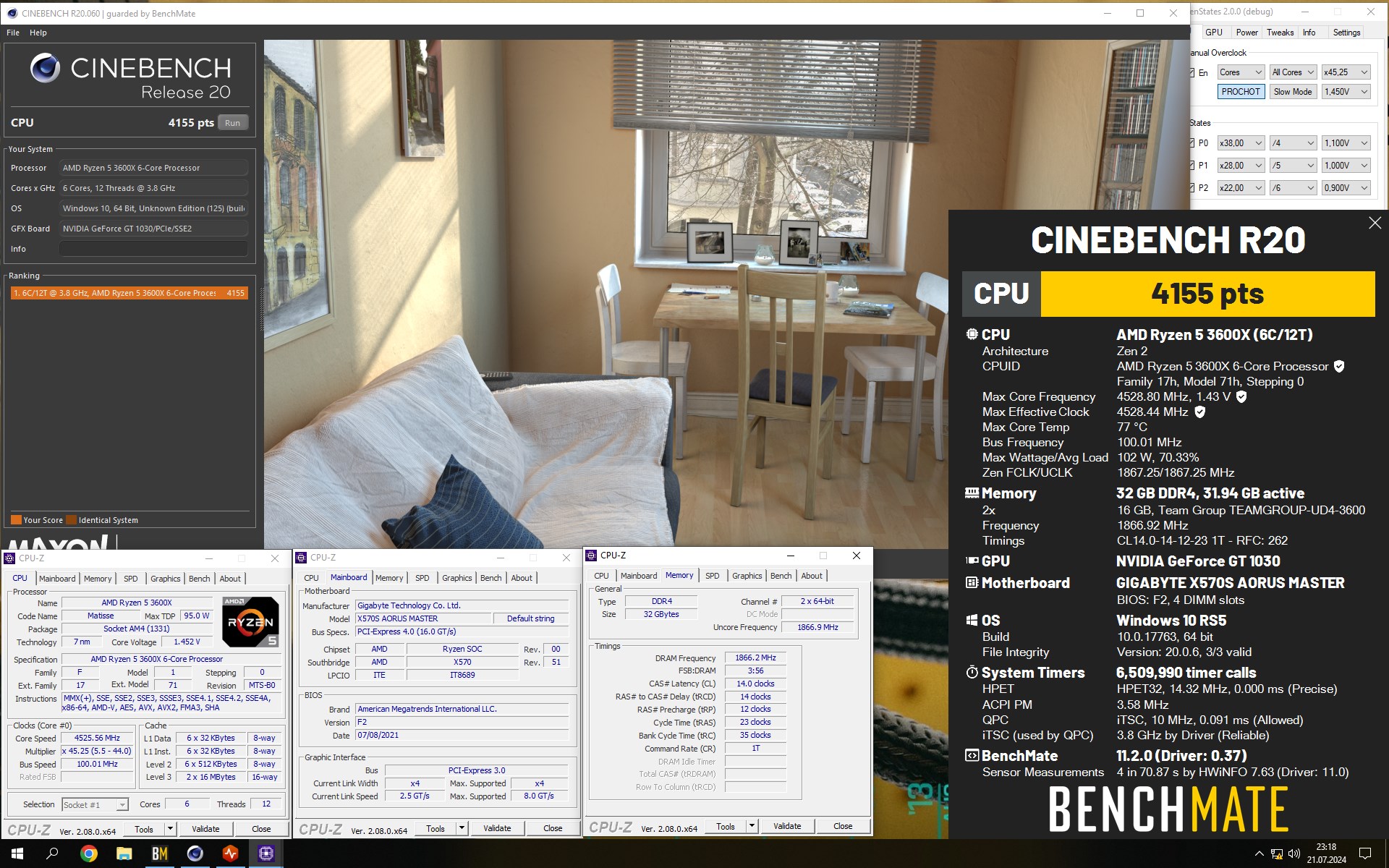Switch to CPU-Z taskbar icon
The height and width of the screenshot is (868, 1389).
click(266, 854)
